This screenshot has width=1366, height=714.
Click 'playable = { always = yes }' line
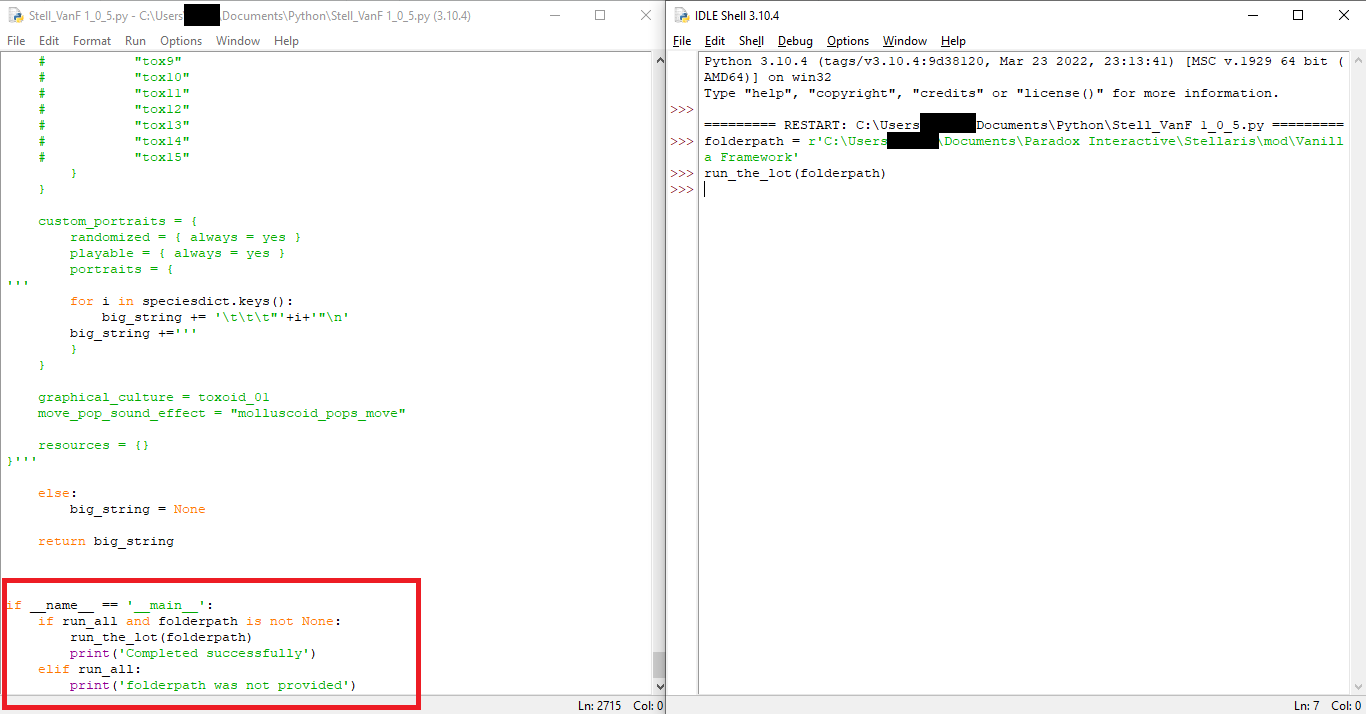(x=178, y=253)
